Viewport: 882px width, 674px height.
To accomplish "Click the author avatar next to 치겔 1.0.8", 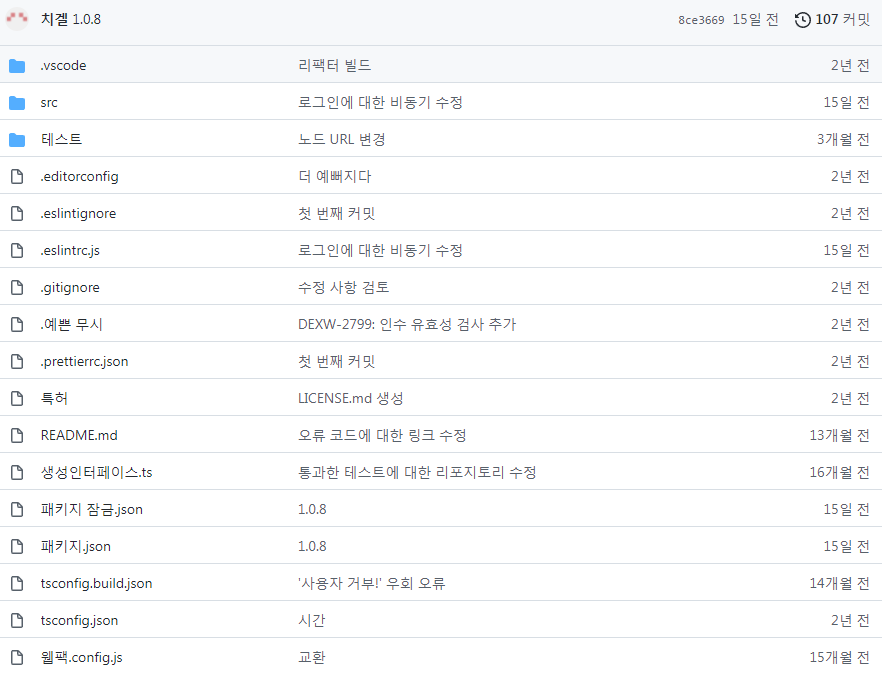I will [x=17, y=19].
